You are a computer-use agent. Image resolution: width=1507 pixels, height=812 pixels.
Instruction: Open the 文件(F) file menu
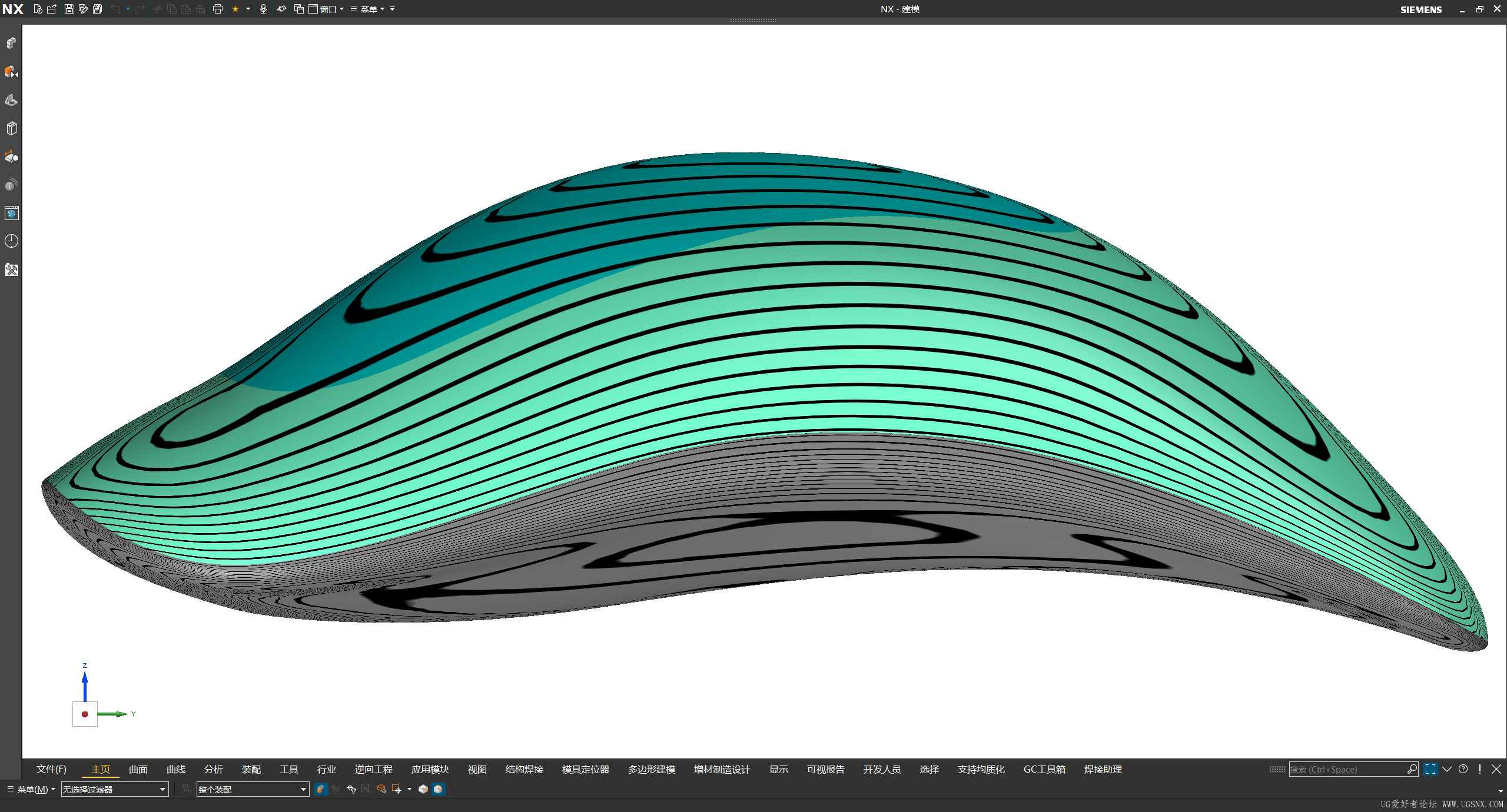(x=51, y=769)
